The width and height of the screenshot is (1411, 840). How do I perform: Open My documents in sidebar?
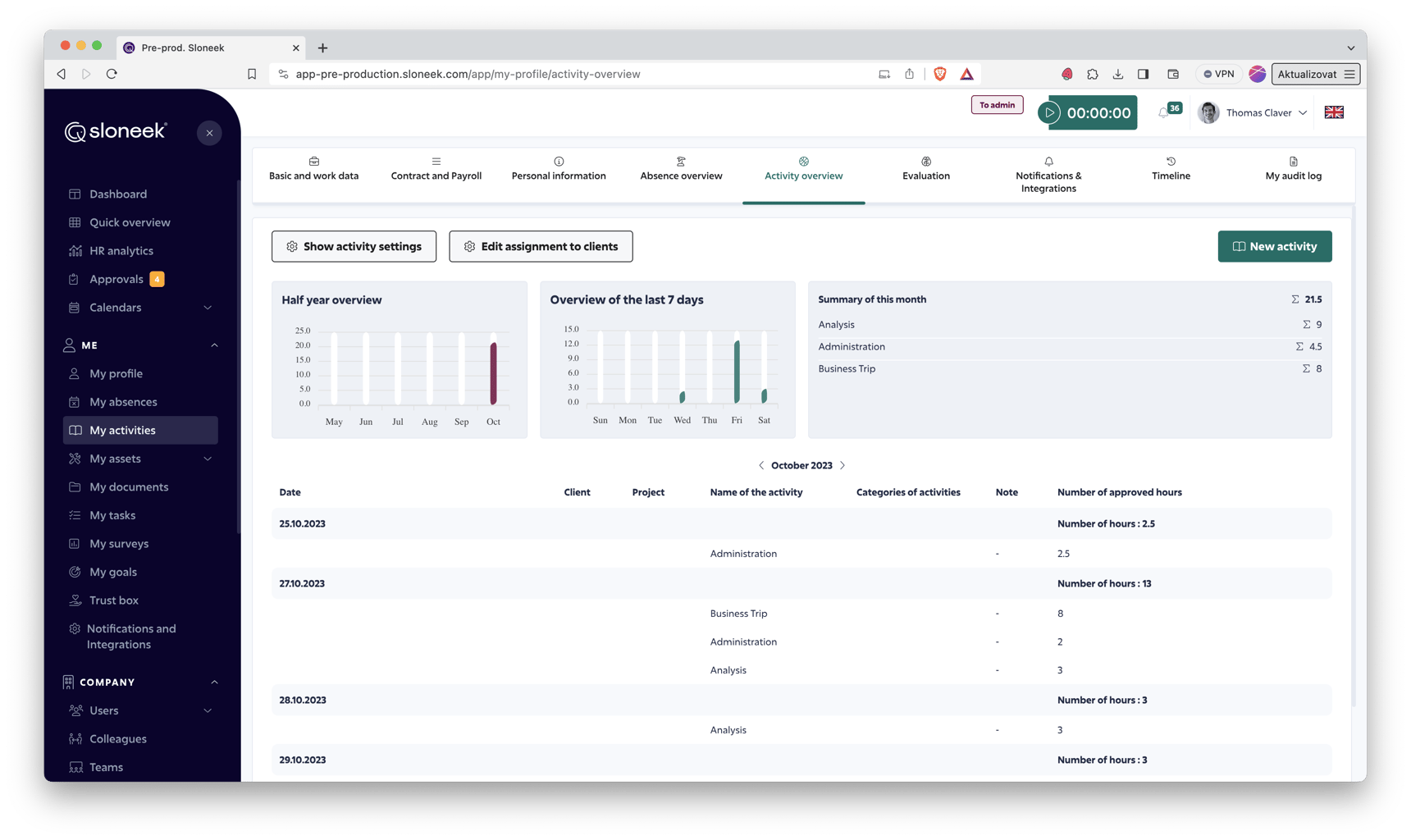[129, 486]
